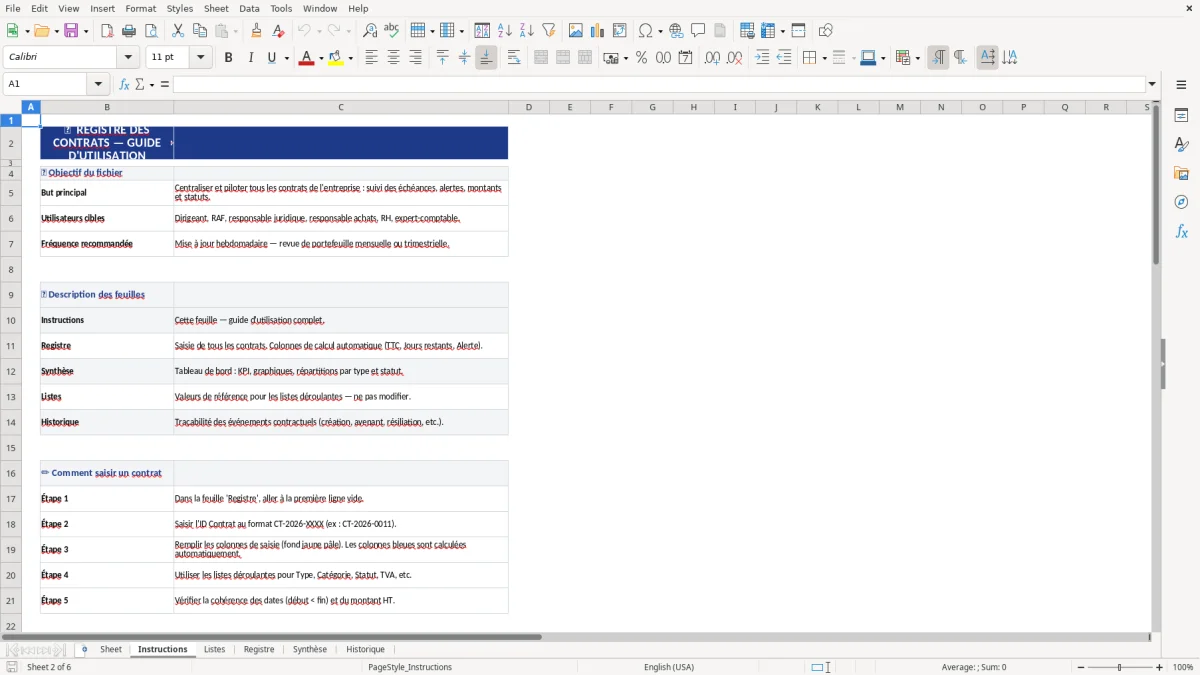1200x675 pixels.
Task: Click the Function Wizard fx icon
Action: tap(124, 84)
